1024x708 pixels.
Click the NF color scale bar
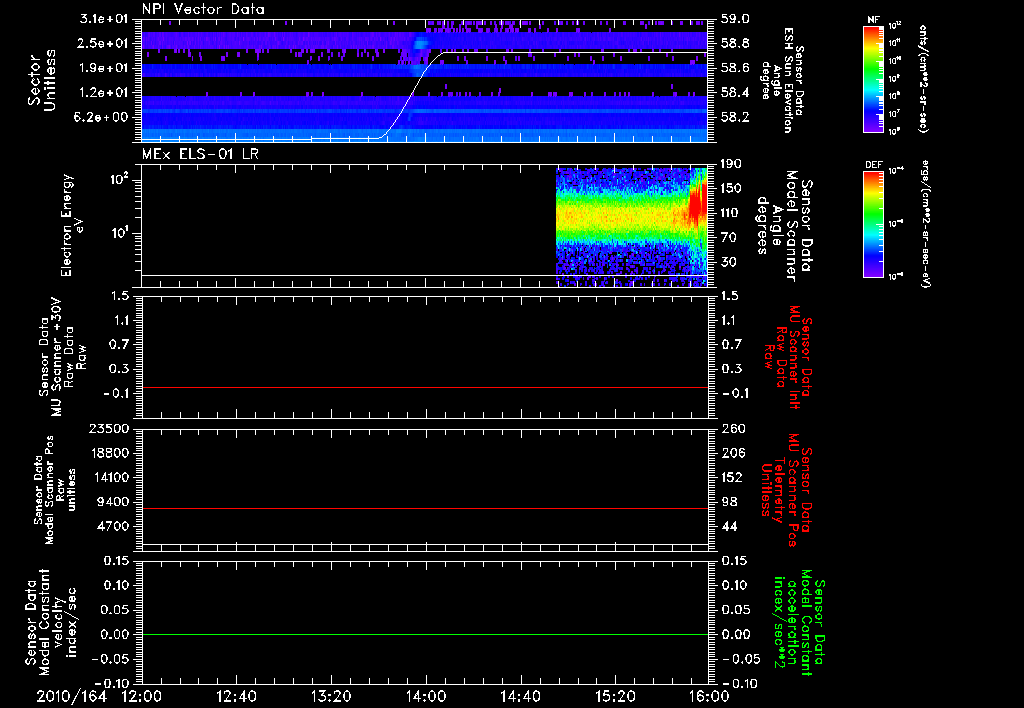coord(873,79)
